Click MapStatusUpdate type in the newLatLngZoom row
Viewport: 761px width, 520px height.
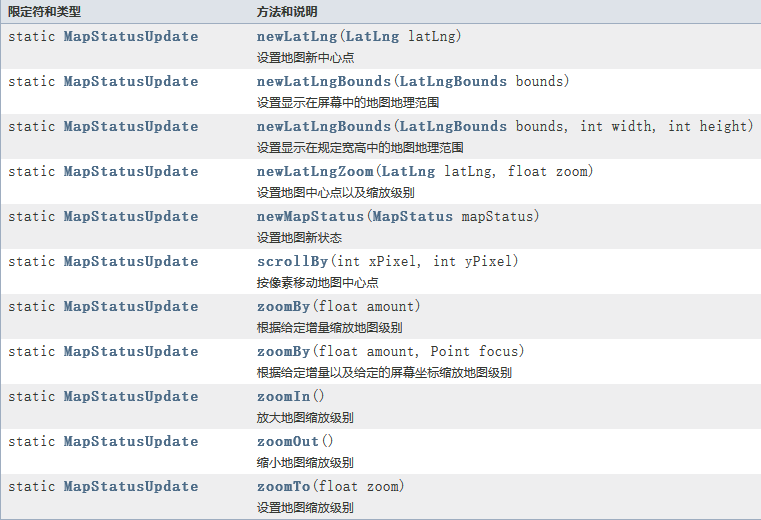click(131, 171)
